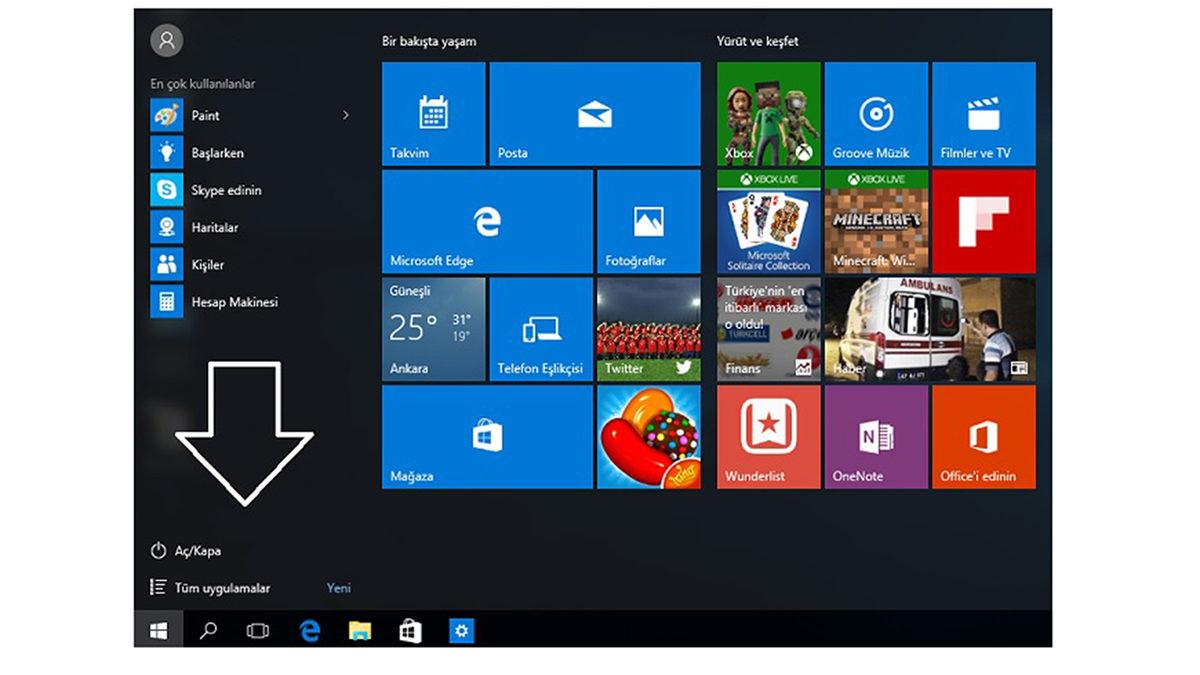Screen dimensions: 1200x675
Task: Open Paint from most used list
Action: point(205,115)
